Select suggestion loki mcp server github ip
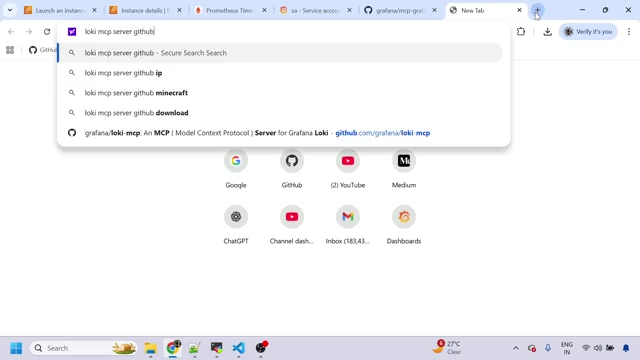Viewport: 640px width, 360px height. pos(280,73)
